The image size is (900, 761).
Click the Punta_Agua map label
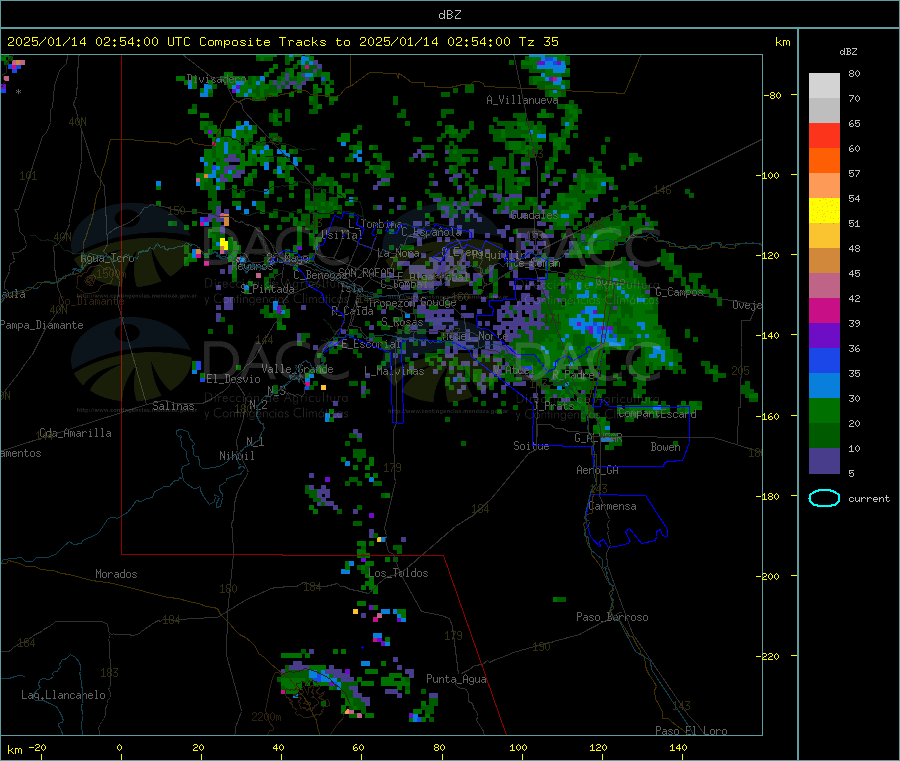point(456,680)
